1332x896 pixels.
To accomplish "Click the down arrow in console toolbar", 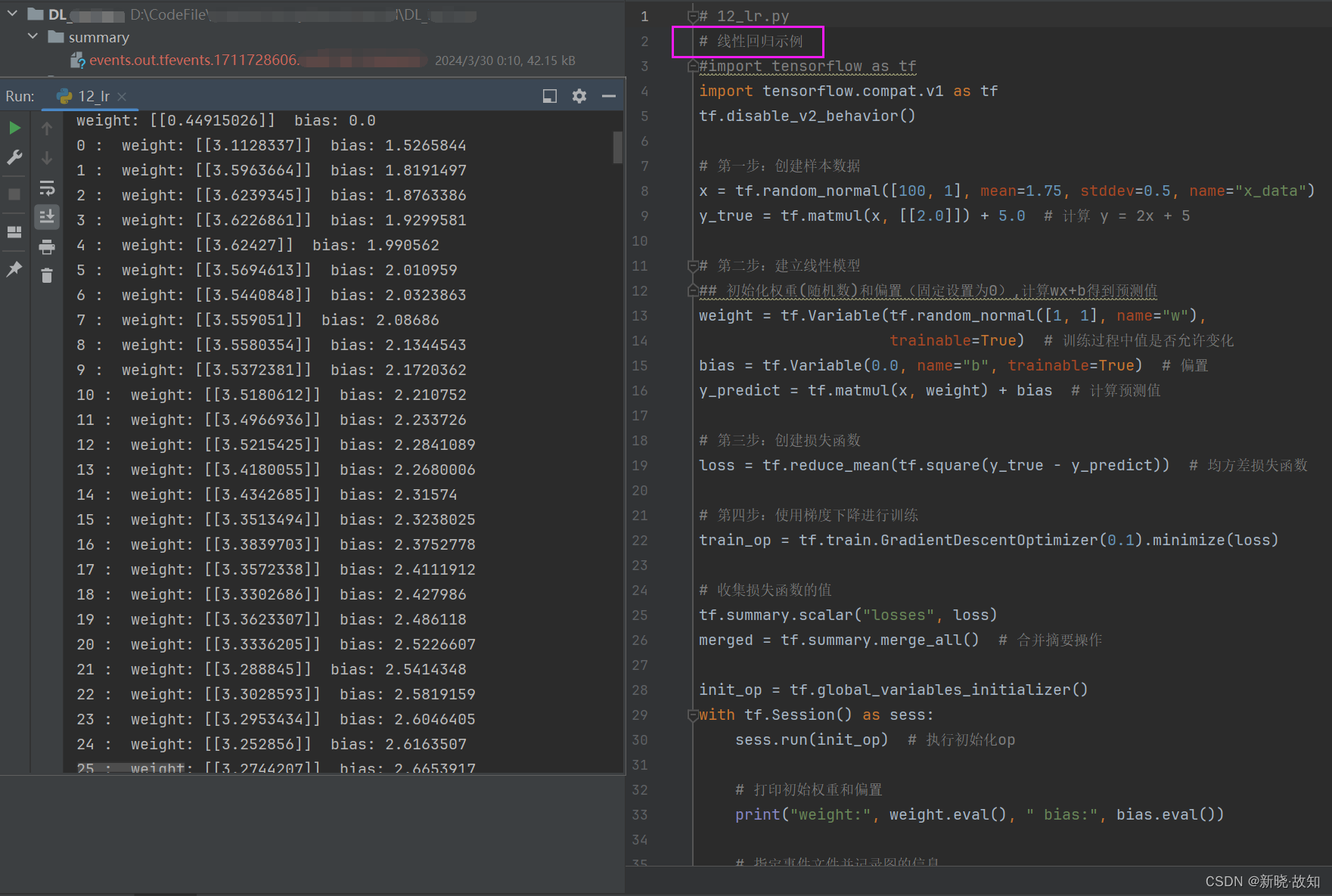I will [x=47, y=158].
